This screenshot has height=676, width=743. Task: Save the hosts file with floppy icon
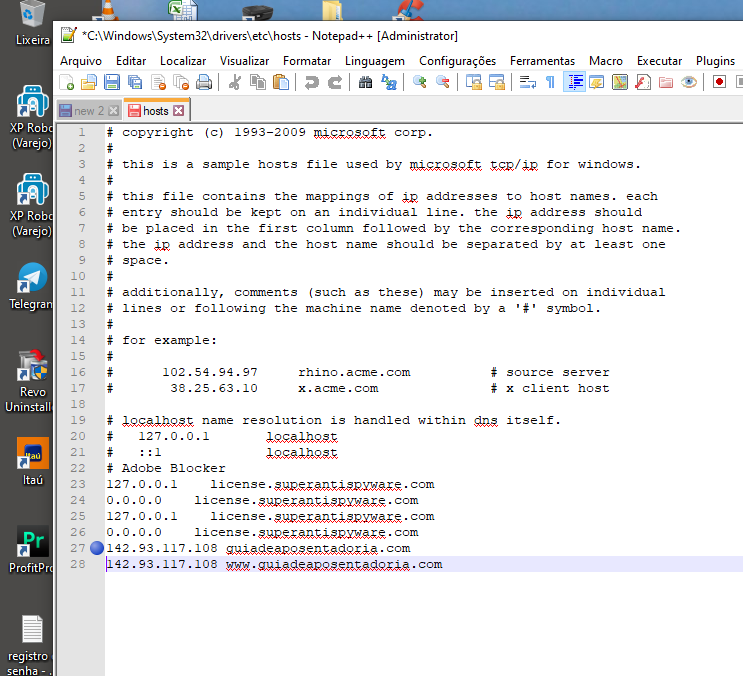click(112, 82)
